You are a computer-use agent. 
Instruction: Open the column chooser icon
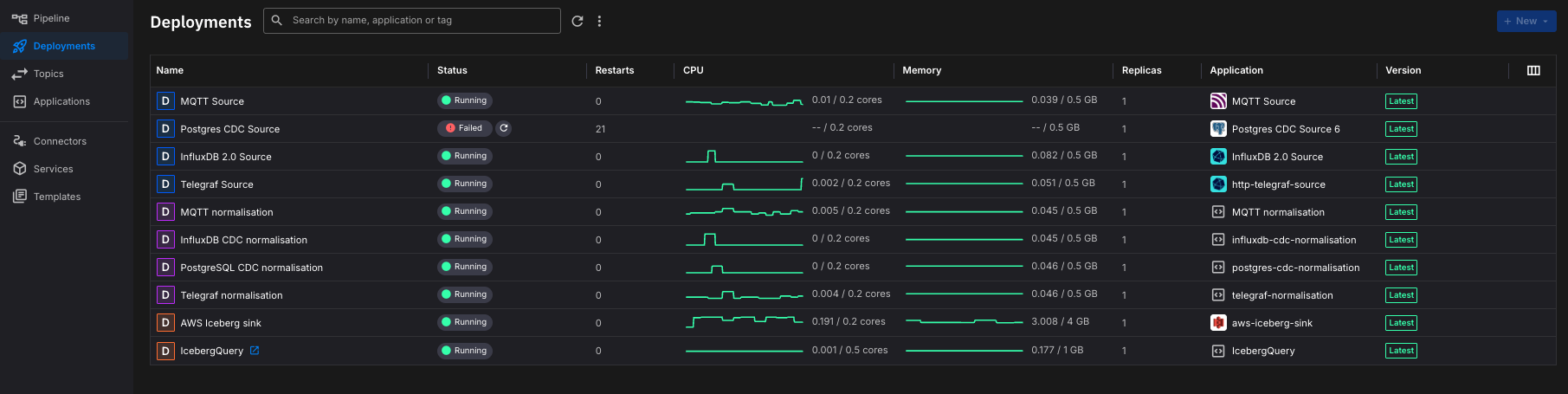click(x=1533, y=70)
